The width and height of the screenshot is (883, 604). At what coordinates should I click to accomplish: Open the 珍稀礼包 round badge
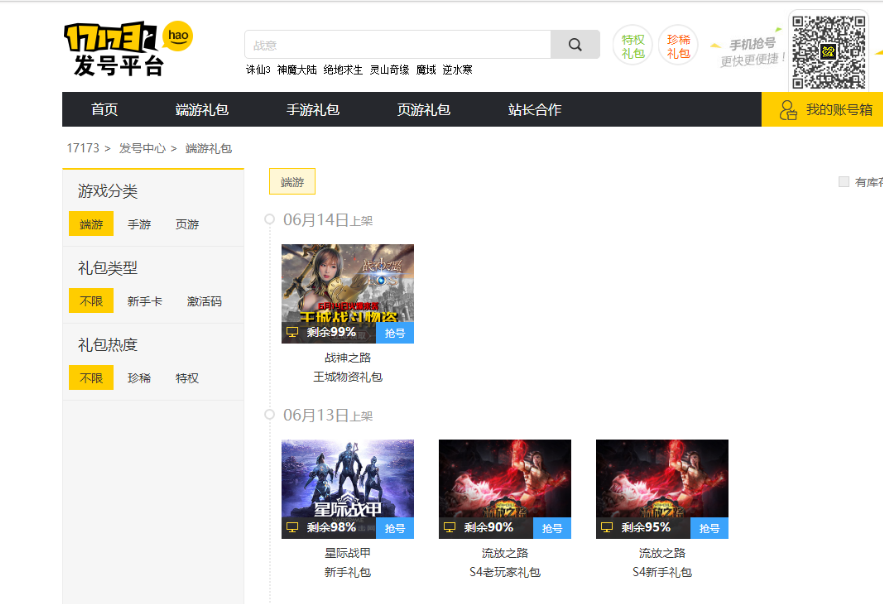pos(678,46)
